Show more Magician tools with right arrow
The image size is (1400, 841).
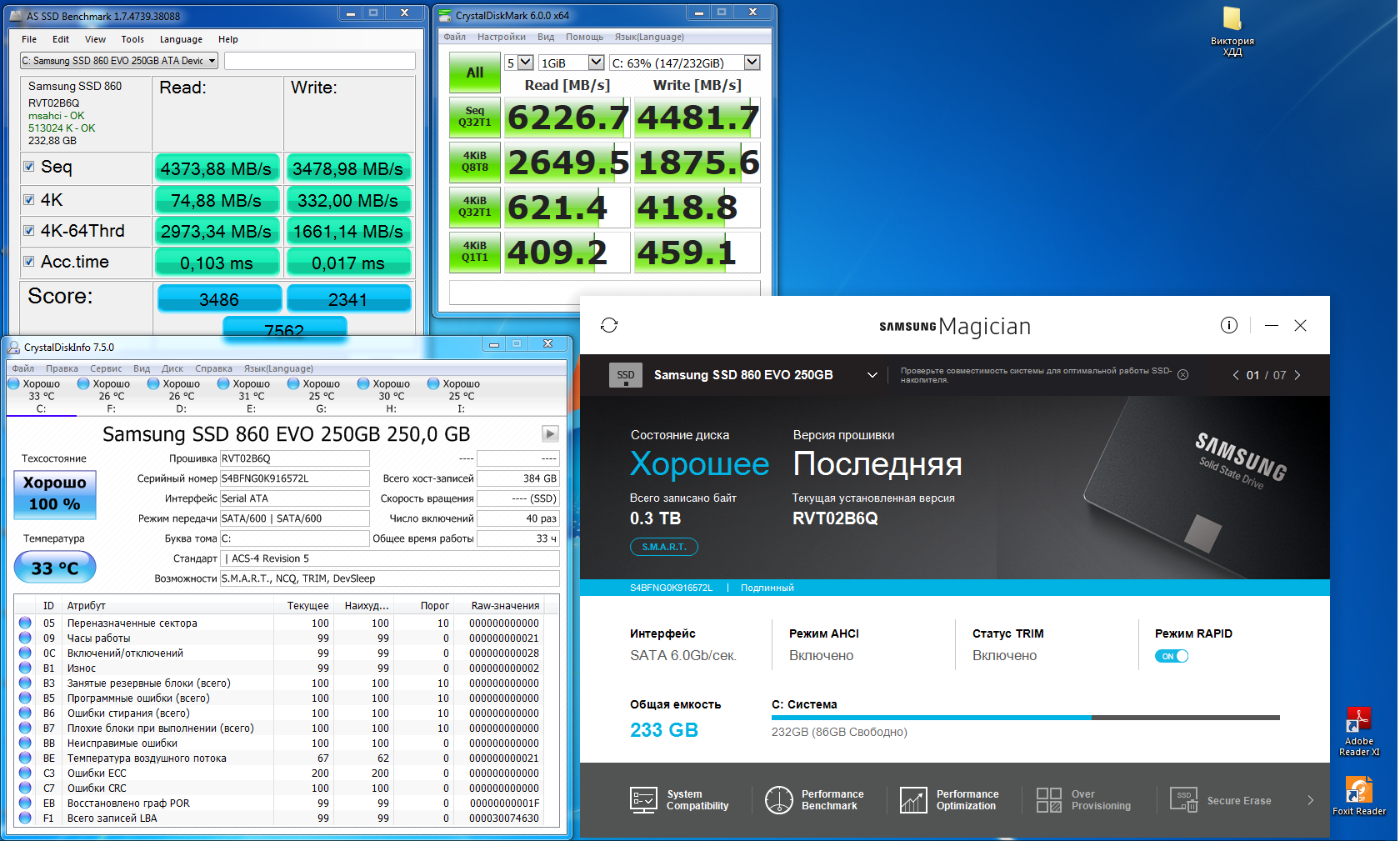click(1311, 800)
